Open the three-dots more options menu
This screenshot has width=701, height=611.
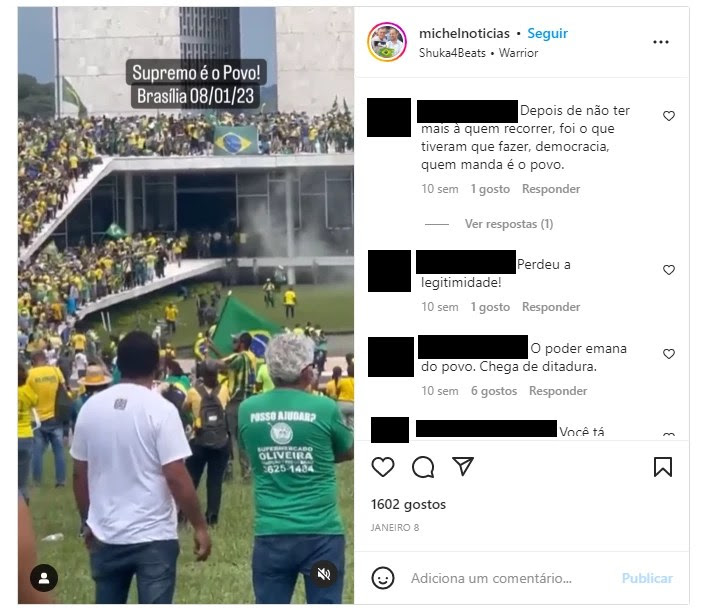pyautogui.click(x=661, y=42)
